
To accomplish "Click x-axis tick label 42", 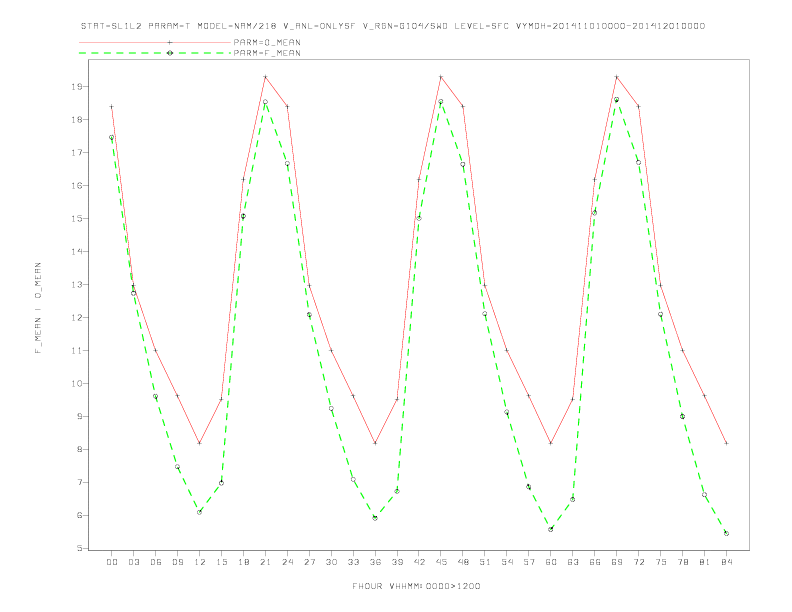I will tap(419, 562).
